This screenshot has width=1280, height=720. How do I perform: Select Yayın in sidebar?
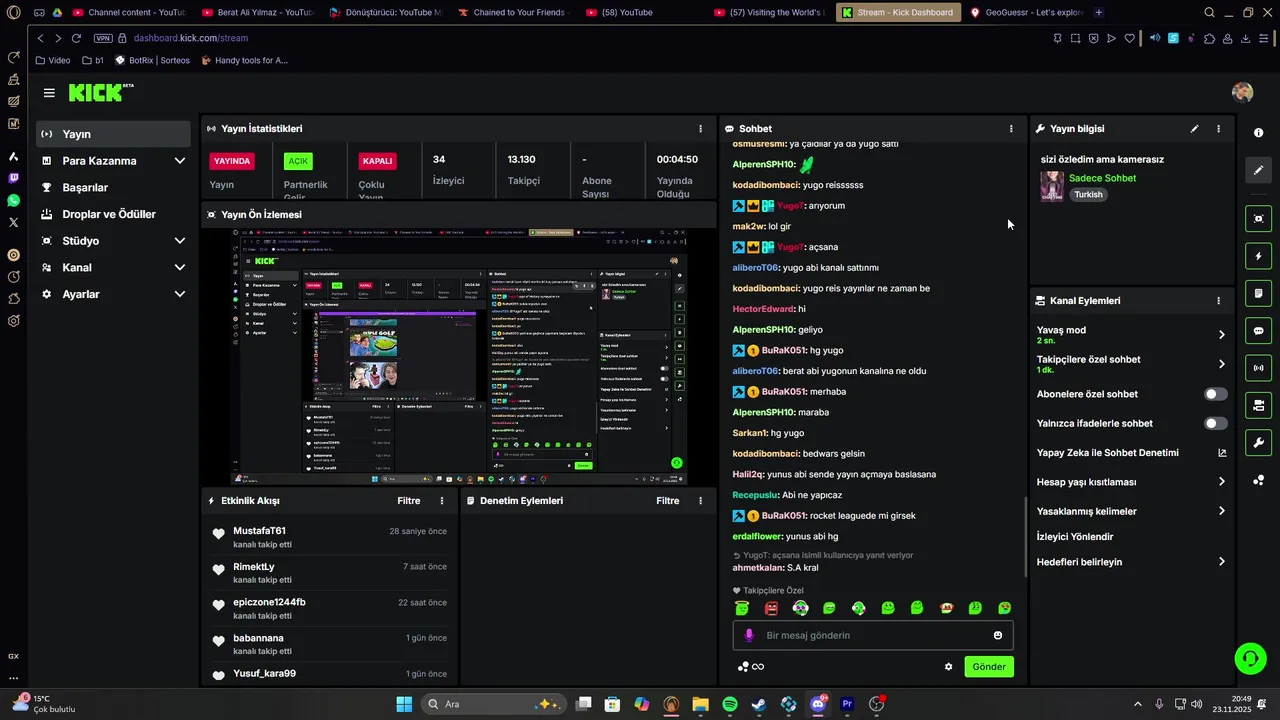click(113, 134)
